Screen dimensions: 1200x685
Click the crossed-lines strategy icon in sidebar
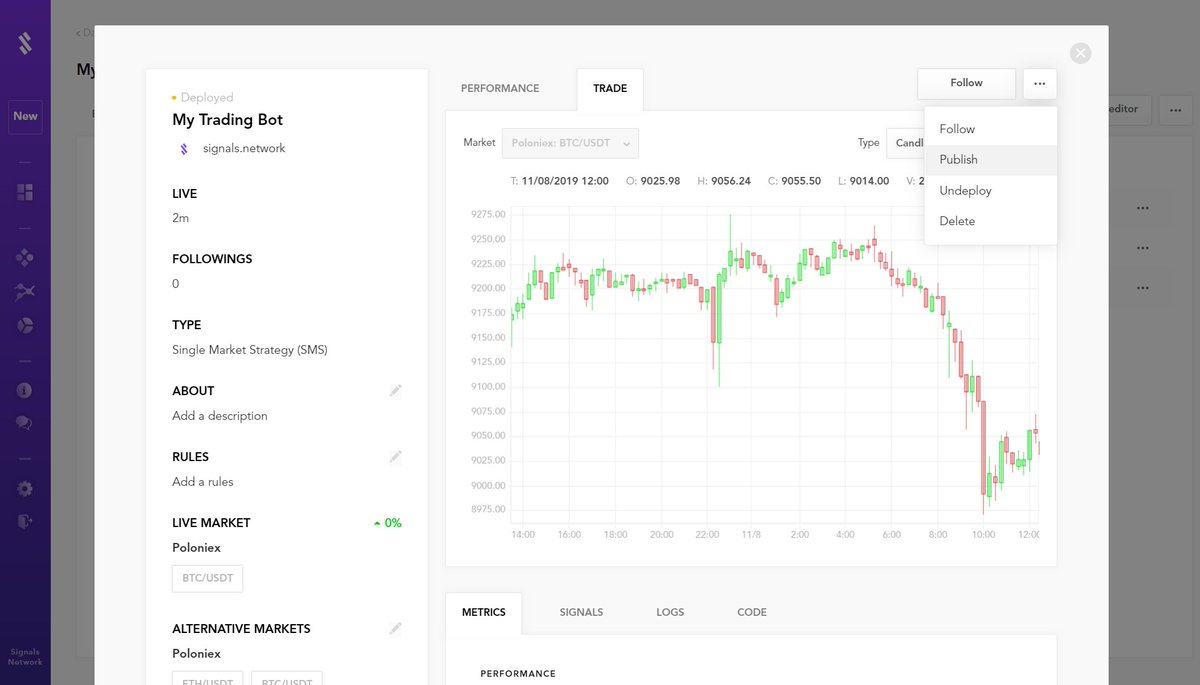(x=25, y=291)
